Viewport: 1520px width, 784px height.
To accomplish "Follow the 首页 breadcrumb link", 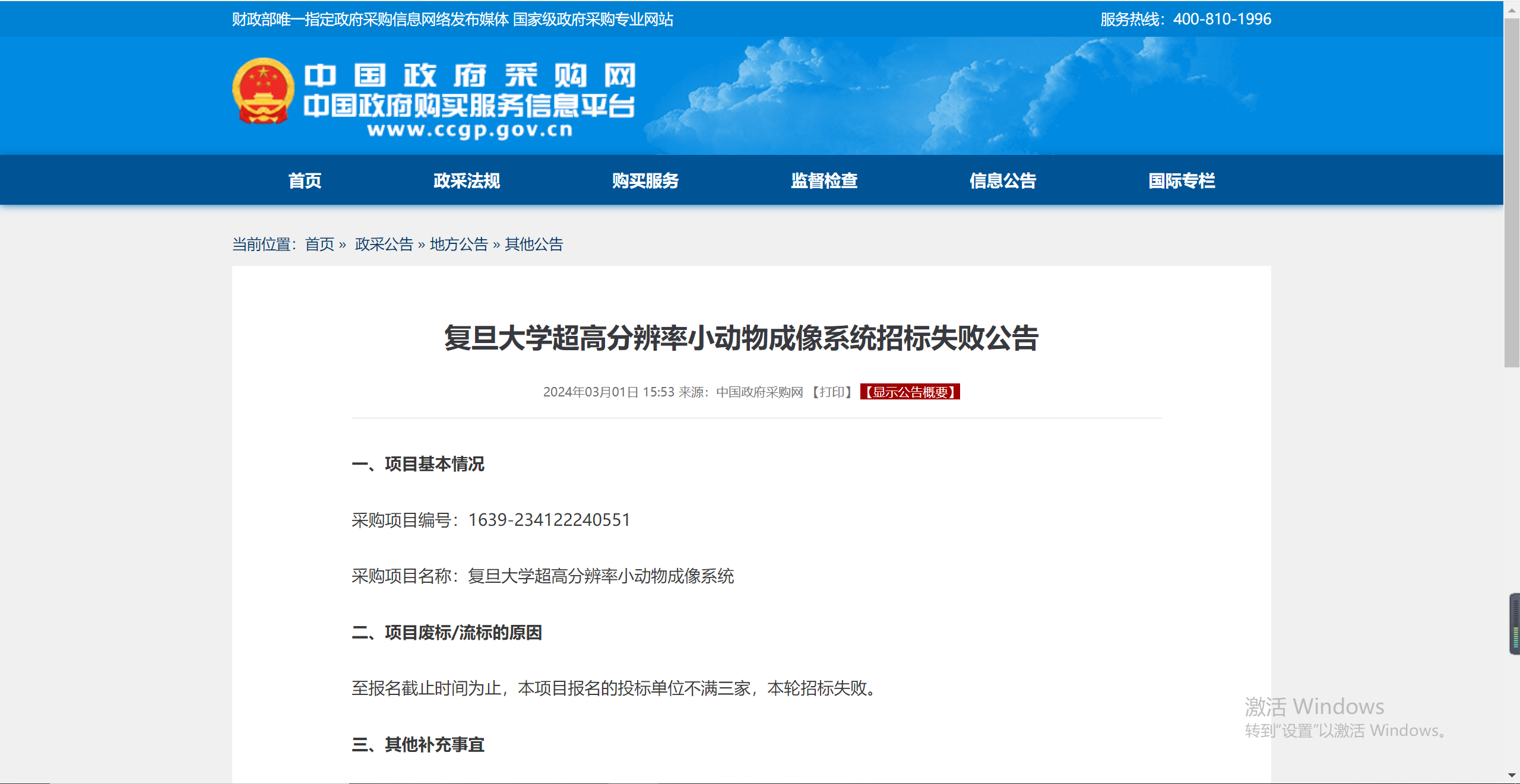I will pyautogui.click(x=319, y=244).
